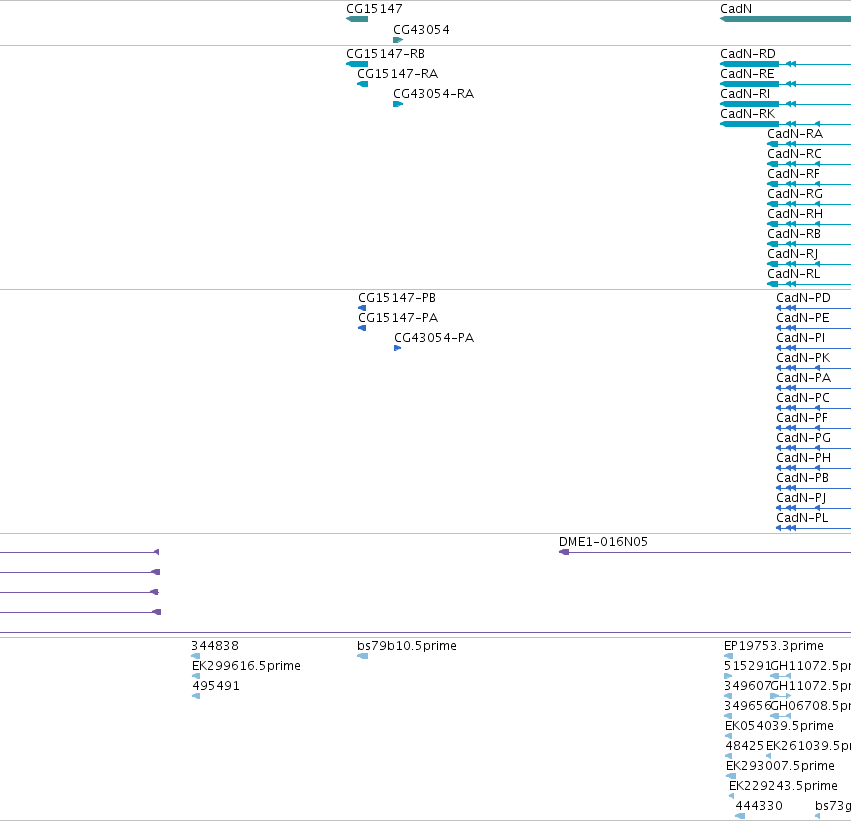Screen dimensions: 851x821
Task: Choose the 515291 feature label
Action: coord(747,666)
